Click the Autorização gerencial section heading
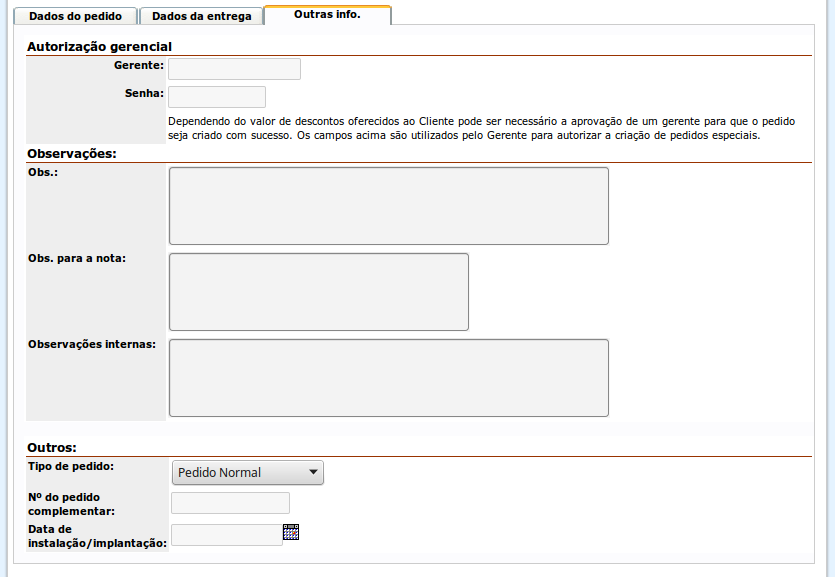The image size is (835, 577). (x=99, y=47)
